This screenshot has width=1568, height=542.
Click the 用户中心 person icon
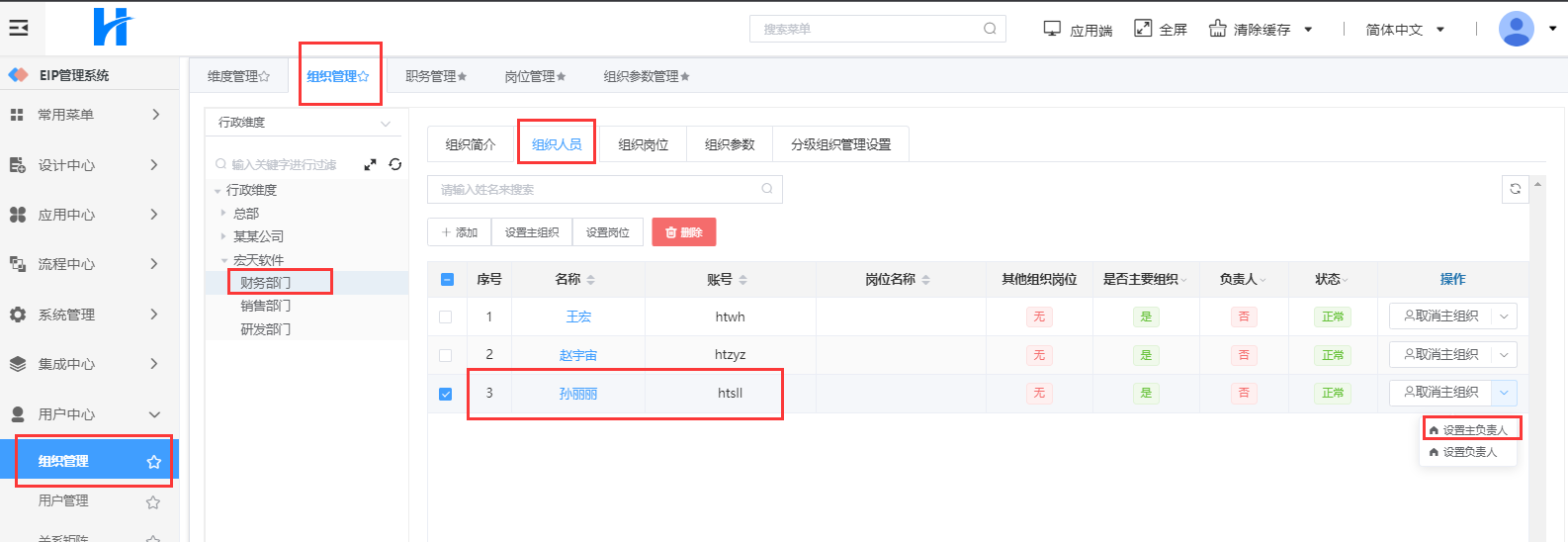point(17,414)
